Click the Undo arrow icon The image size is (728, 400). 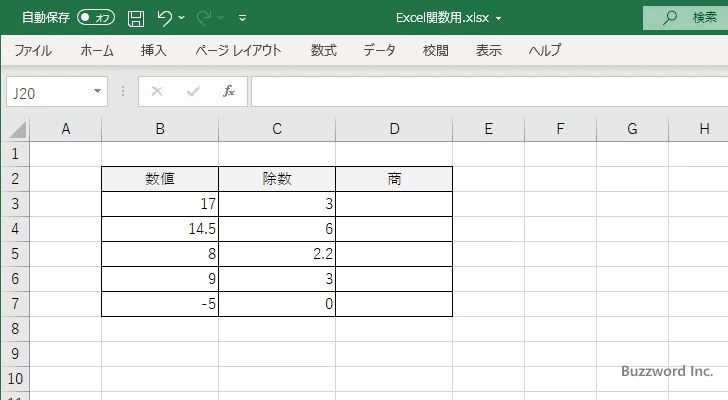pyautogui.click(x=164, y=18)
